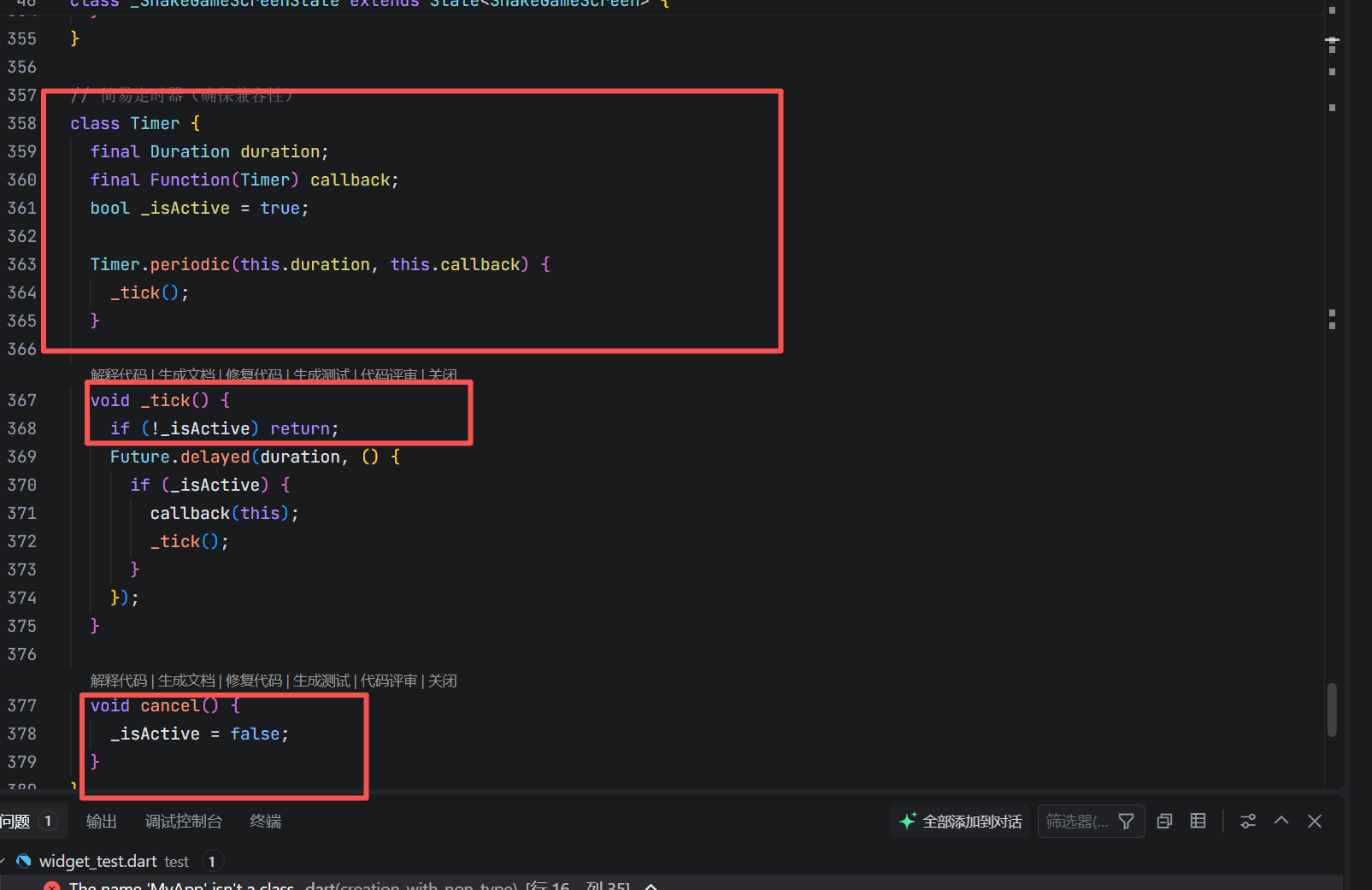Maximize the panel with the up chevron
Viewport: 1372px width, 890px height.
(1281, 821)
